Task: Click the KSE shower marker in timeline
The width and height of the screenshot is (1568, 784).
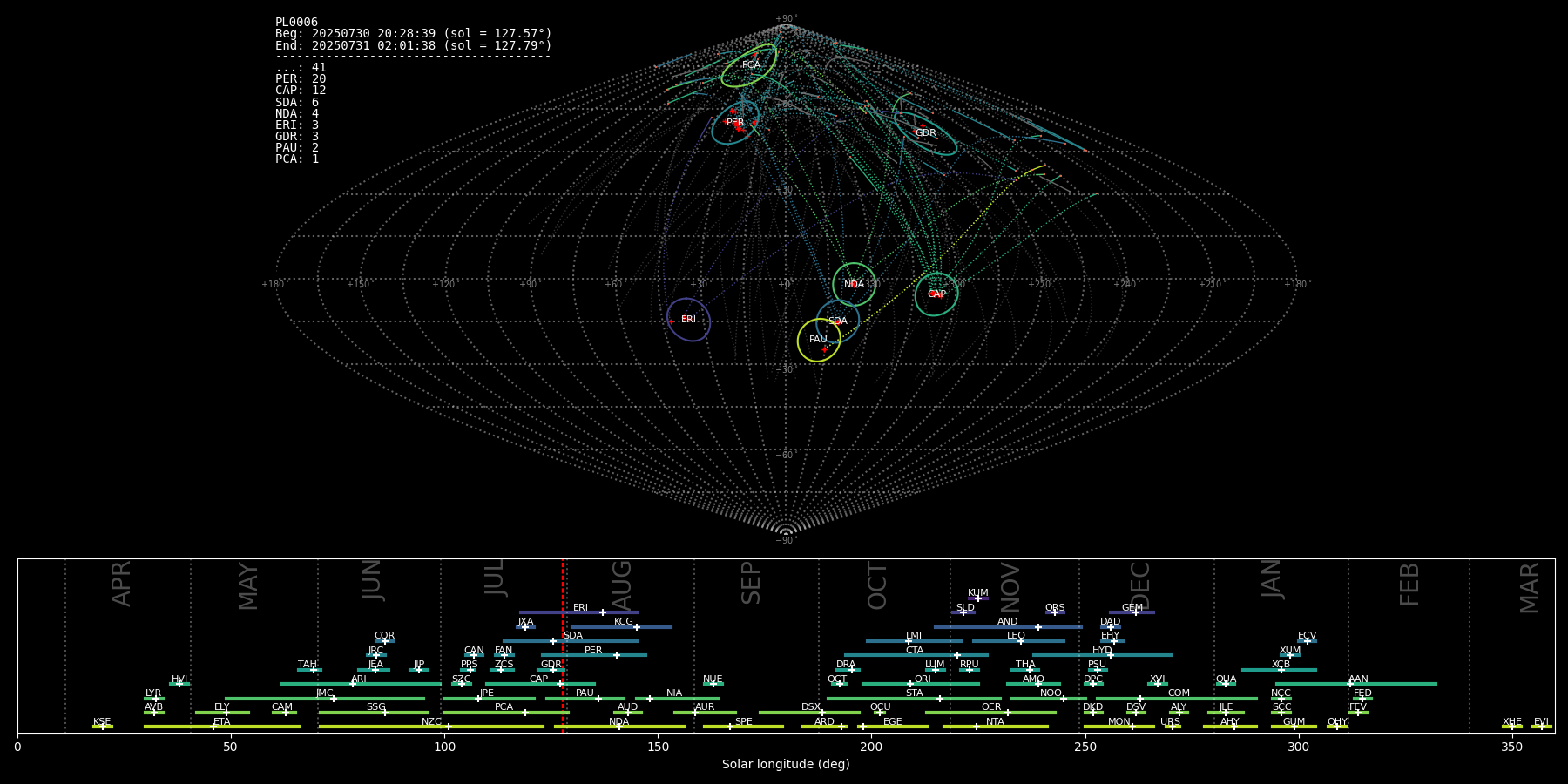Action: [102, 727]
